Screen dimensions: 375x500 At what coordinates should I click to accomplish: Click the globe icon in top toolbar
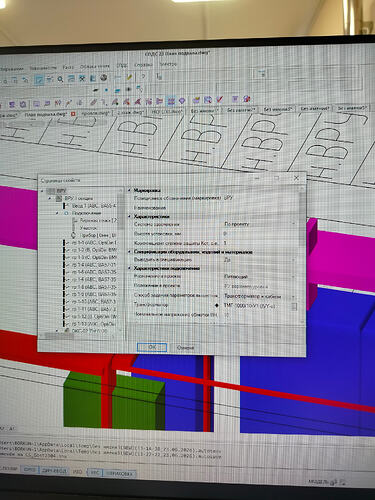click(104, 78)
